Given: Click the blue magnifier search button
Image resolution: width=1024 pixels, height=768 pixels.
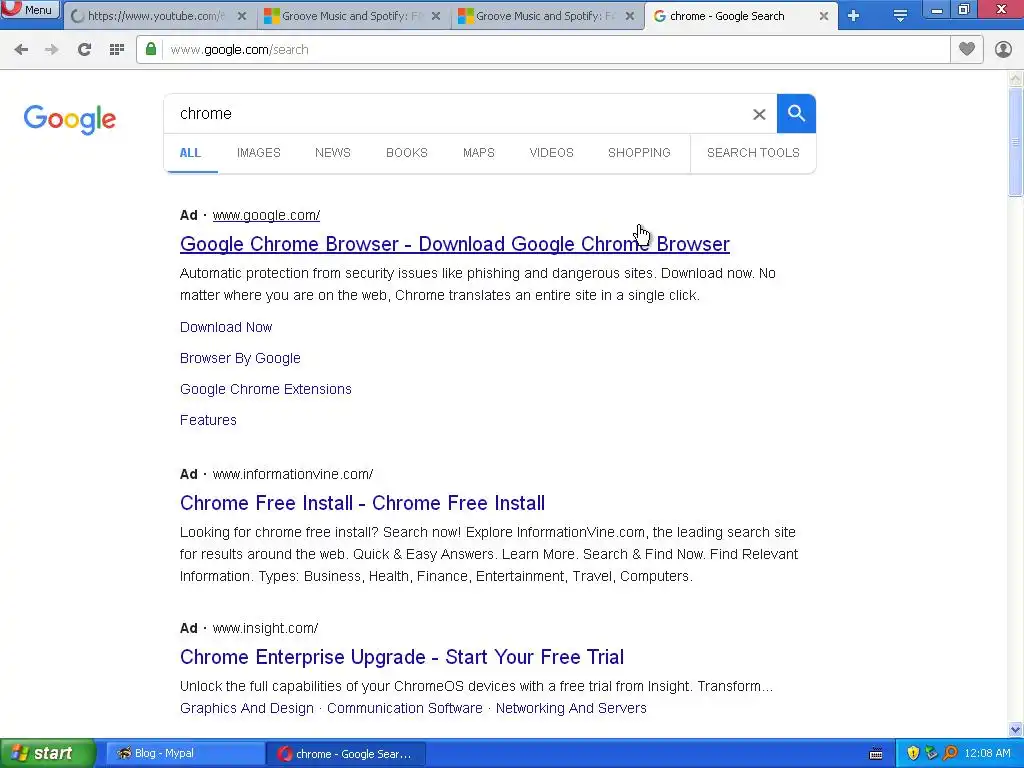Looking at the screenshot, I should click(796, 114).
